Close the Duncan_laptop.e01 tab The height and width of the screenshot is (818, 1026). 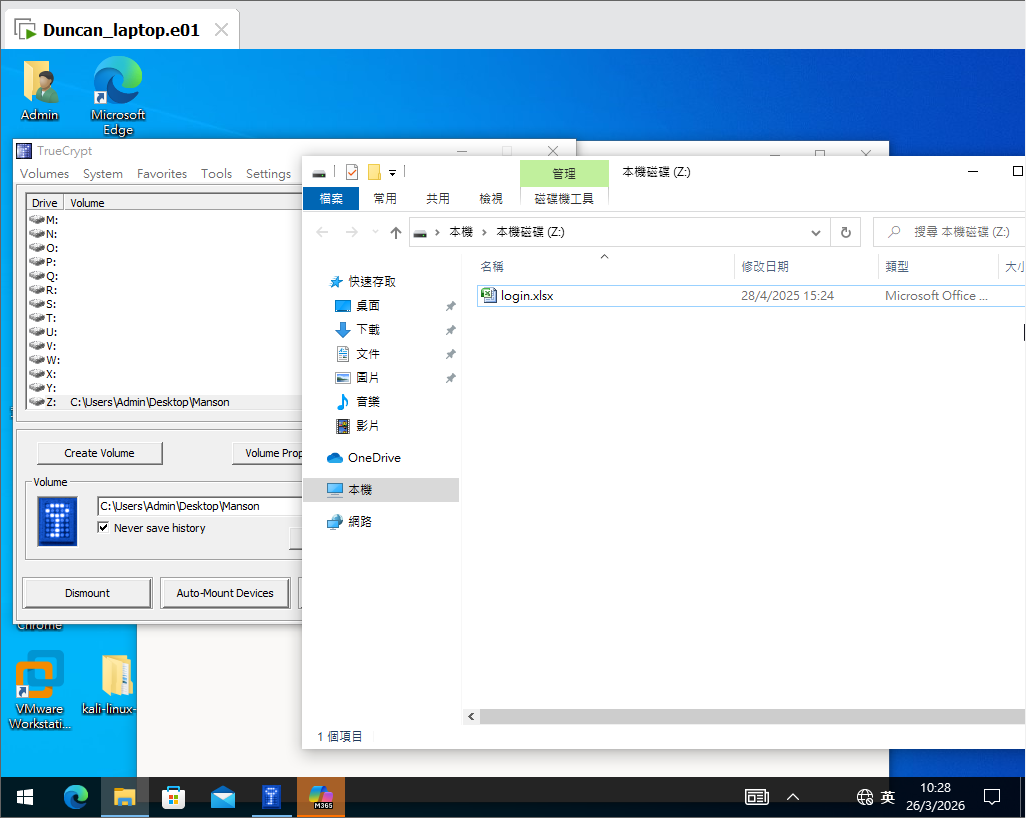pyautogui.click(x=222, y=30)
